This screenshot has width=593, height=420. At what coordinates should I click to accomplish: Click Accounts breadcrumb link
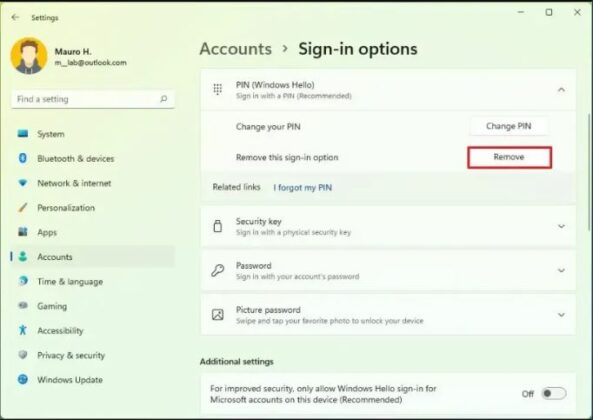point(236,49)
